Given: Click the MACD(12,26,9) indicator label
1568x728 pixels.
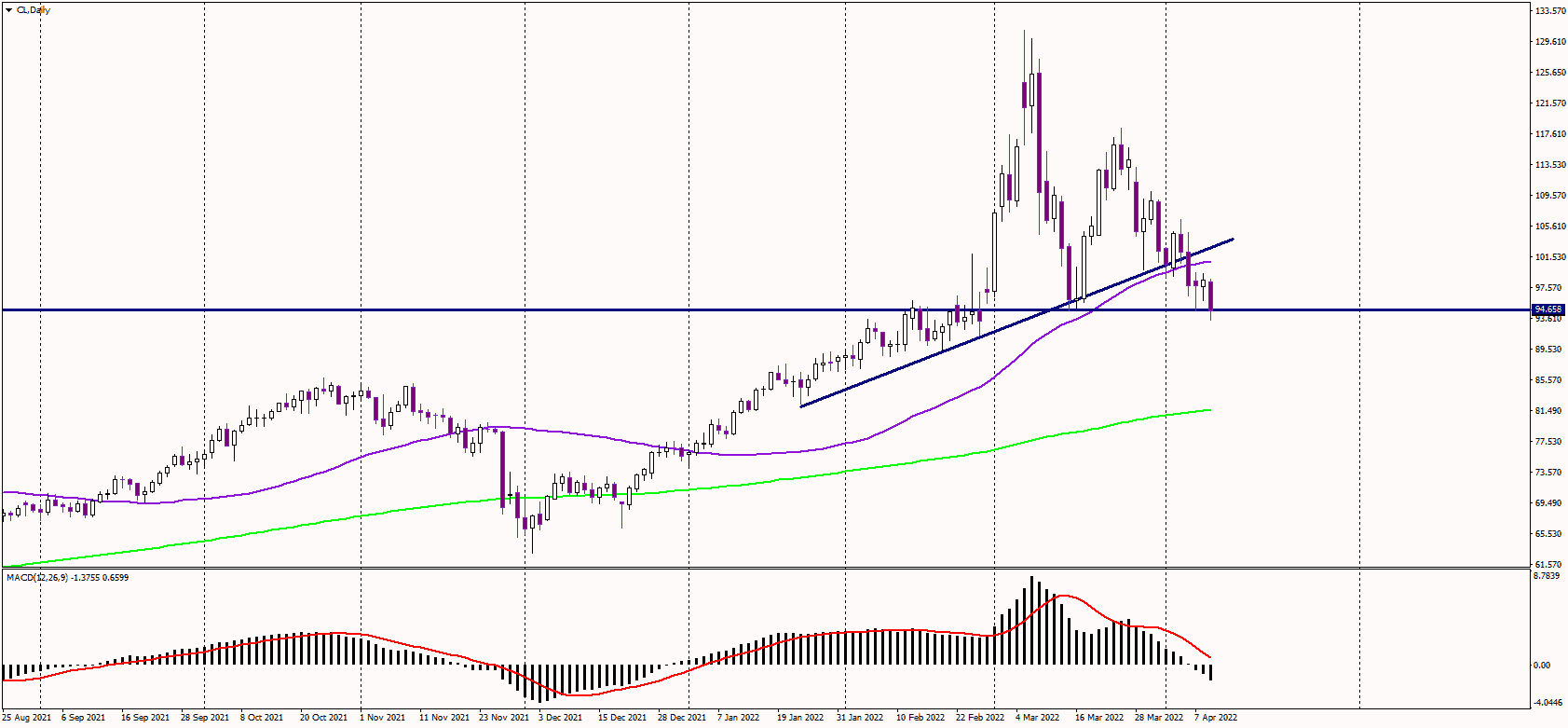Looking at the screenshot, I should pyautogui.click(x=67, y=578).
